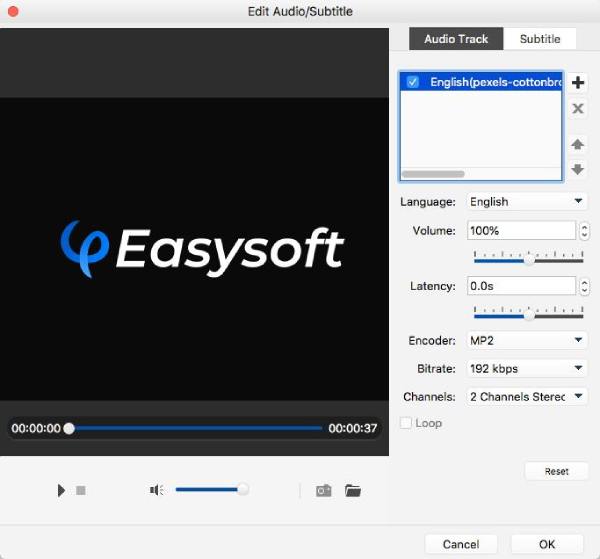Click the playback timeline progress bar

click(x=195, y=428)
